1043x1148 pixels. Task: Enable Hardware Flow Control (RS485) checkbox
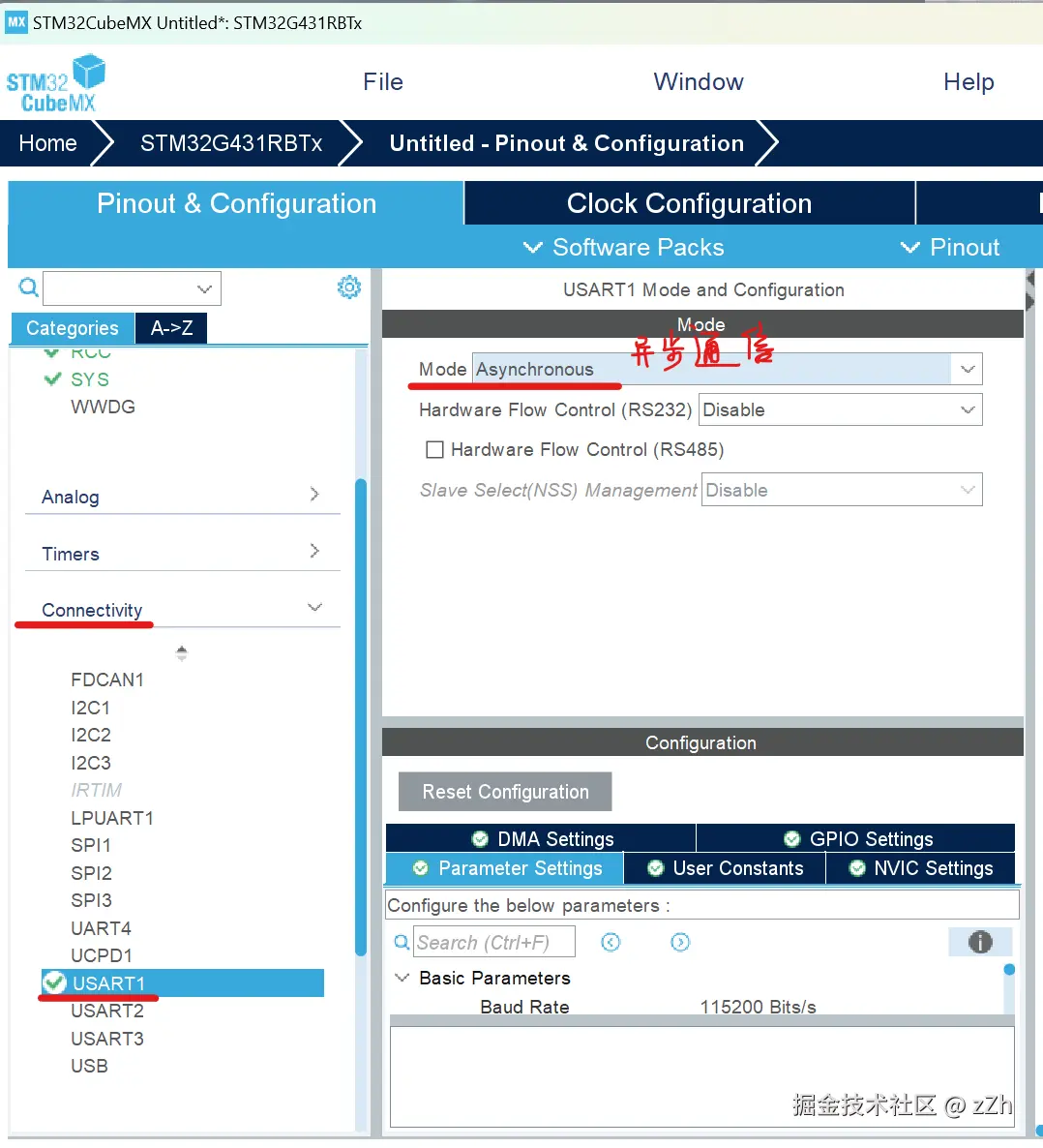[x=435, y=450]
